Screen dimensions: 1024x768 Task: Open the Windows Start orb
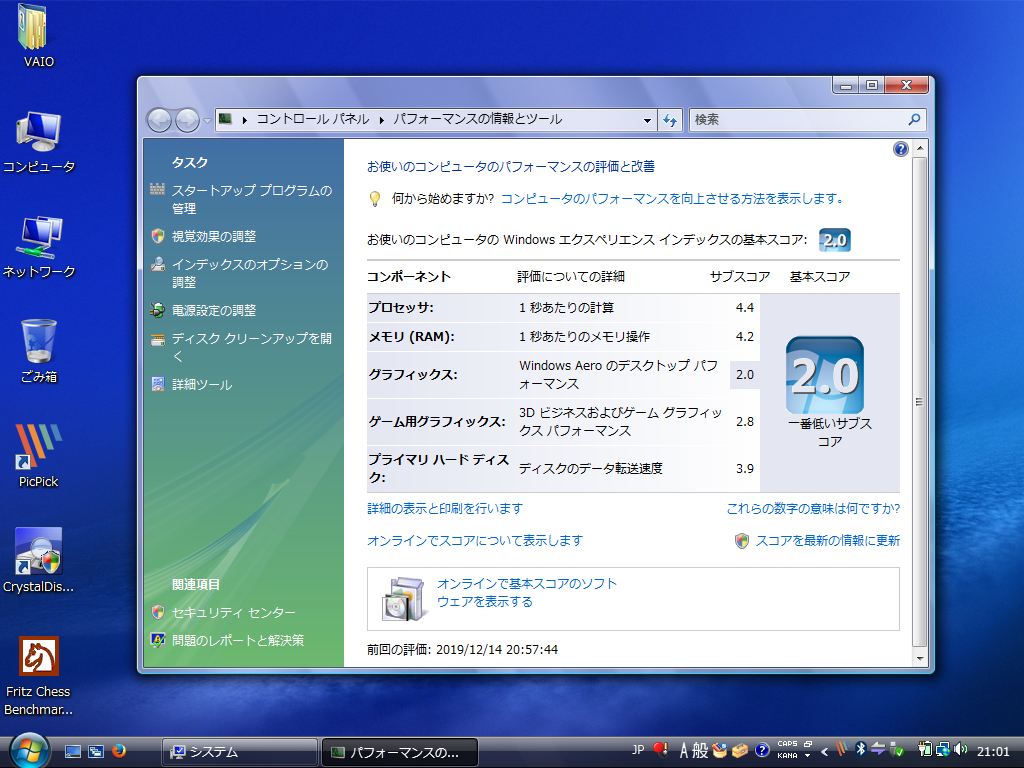click(29, 751)
